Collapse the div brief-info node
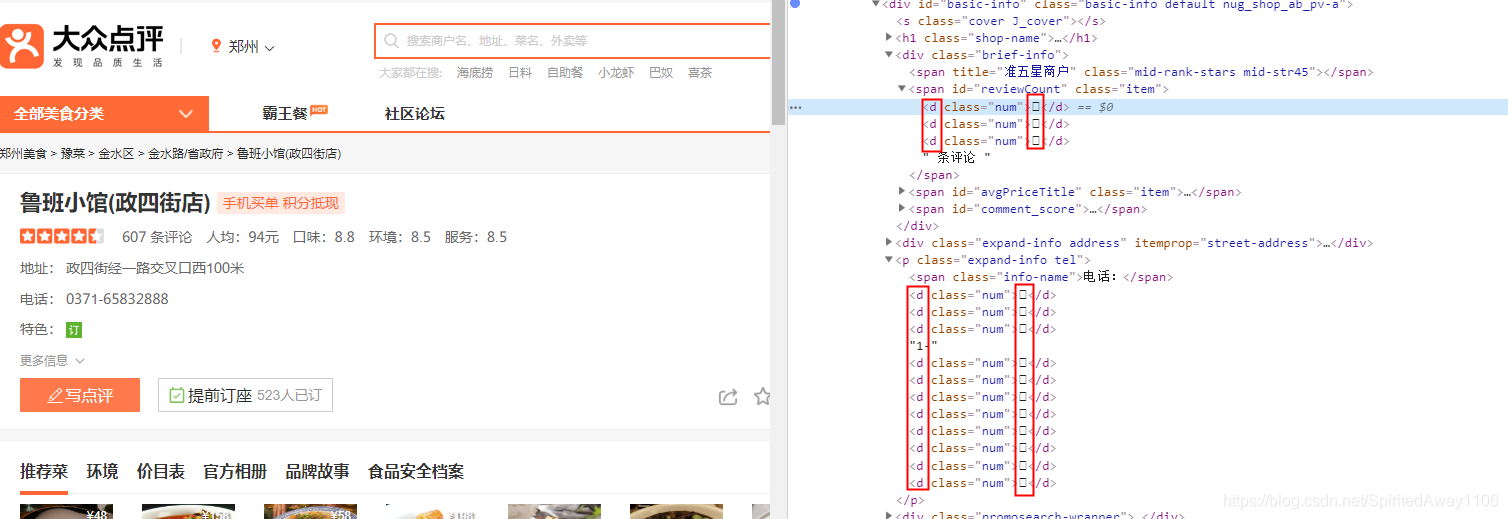Screen dimensions: 1508x519 tap(890, 55)
